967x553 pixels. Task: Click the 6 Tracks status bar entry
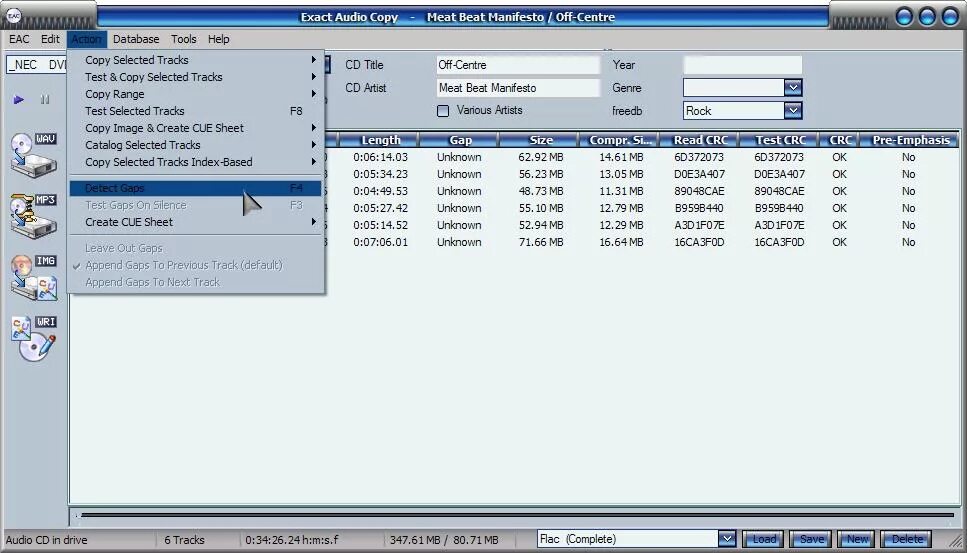click(x=184, y=540)
